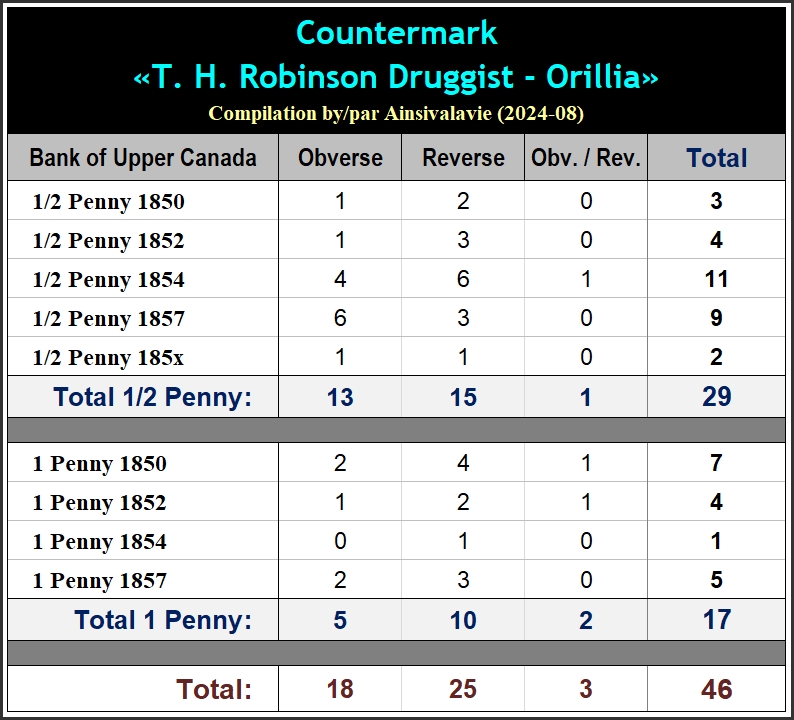The width and height of the screenshot is (794, 720).
Task: Click Reverse value '6' in 1/2 Penny 1854 row
Action: [463, 279]
